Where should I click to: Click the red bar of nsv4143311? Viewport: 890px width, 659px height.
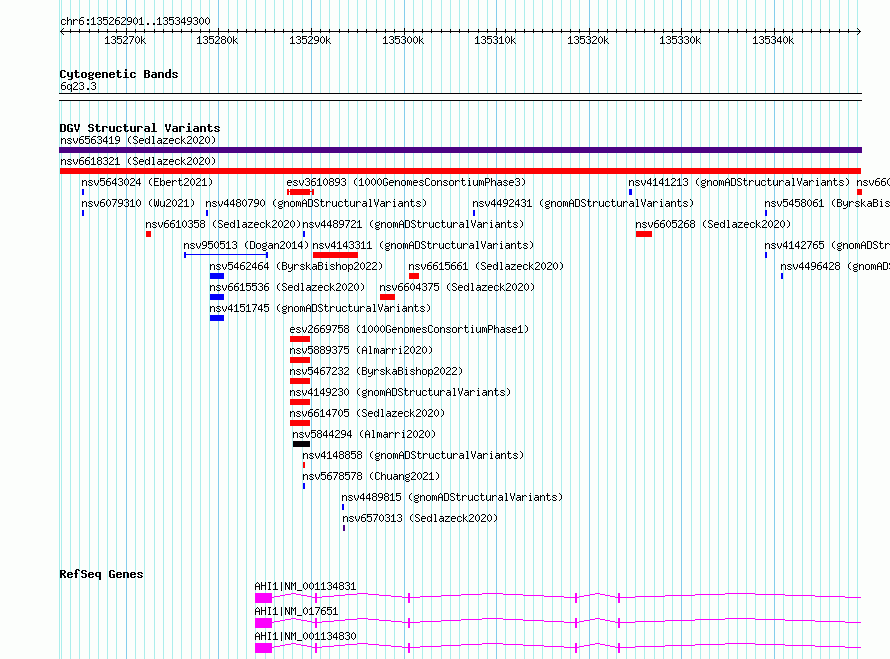tap(335, 255)
